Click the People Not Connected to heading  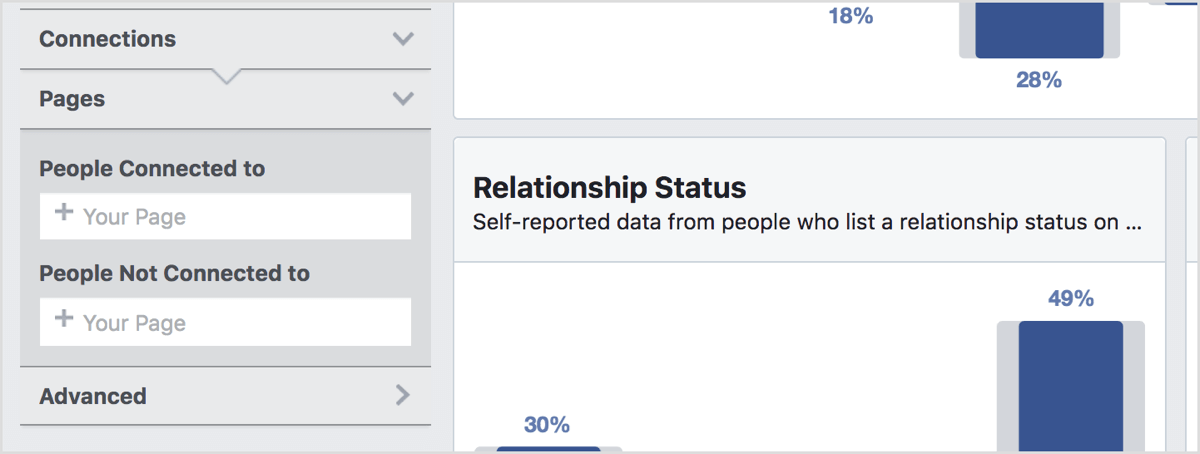(x=174, y=273)
